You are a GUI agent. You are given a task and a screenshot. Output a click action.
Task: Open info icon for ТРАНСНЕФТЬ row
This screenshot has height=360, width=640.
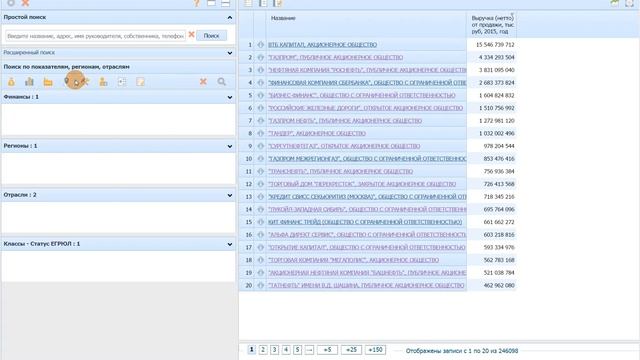(x=260, y=171)
